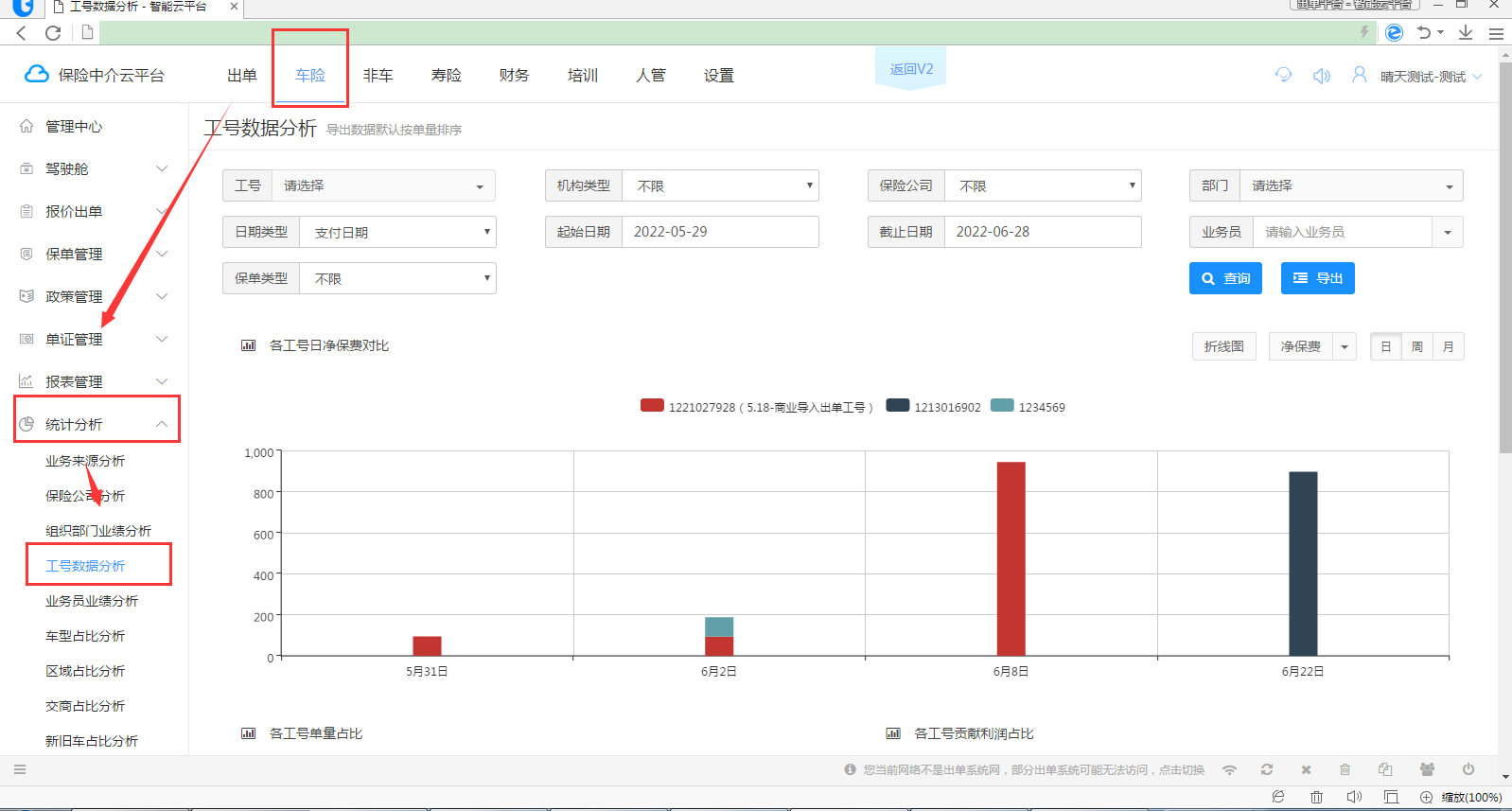Image resolution: width=1512 pixels, height=811 pixels.
Task: Open the 部门 请选择 dropdown
Action: click(x=1351, y=185)
